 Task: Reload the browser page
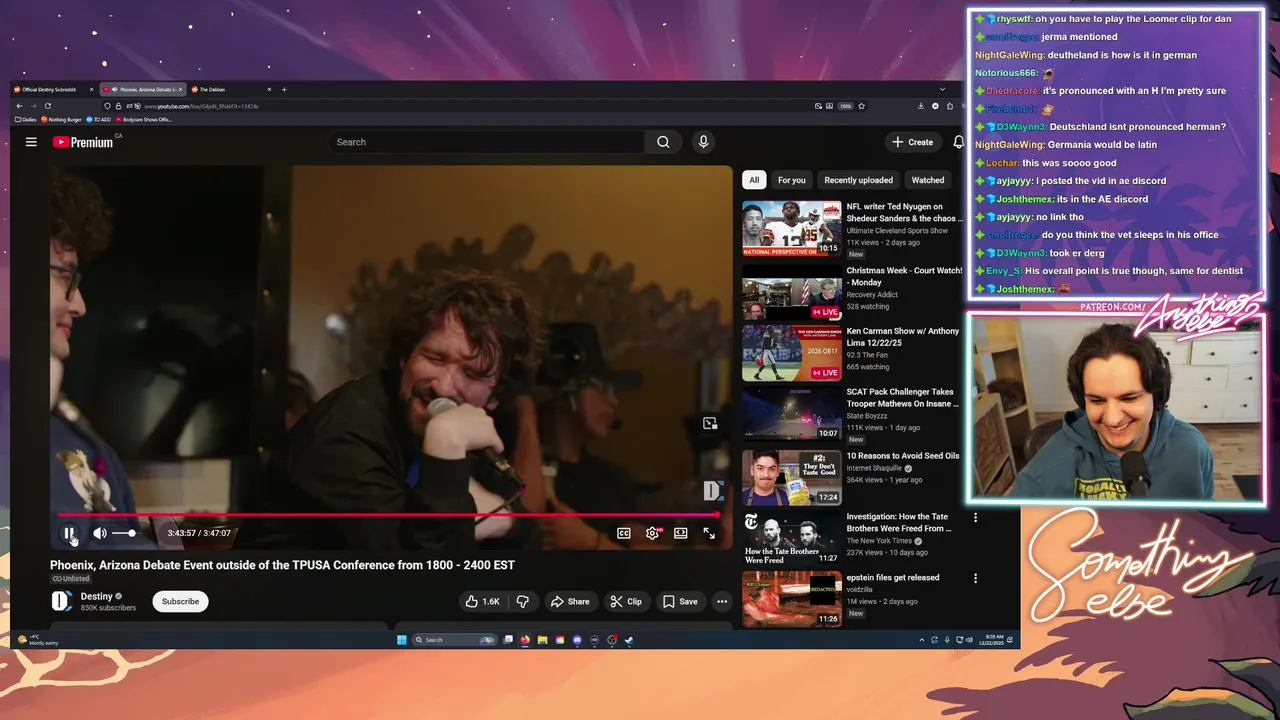[47, 106]
